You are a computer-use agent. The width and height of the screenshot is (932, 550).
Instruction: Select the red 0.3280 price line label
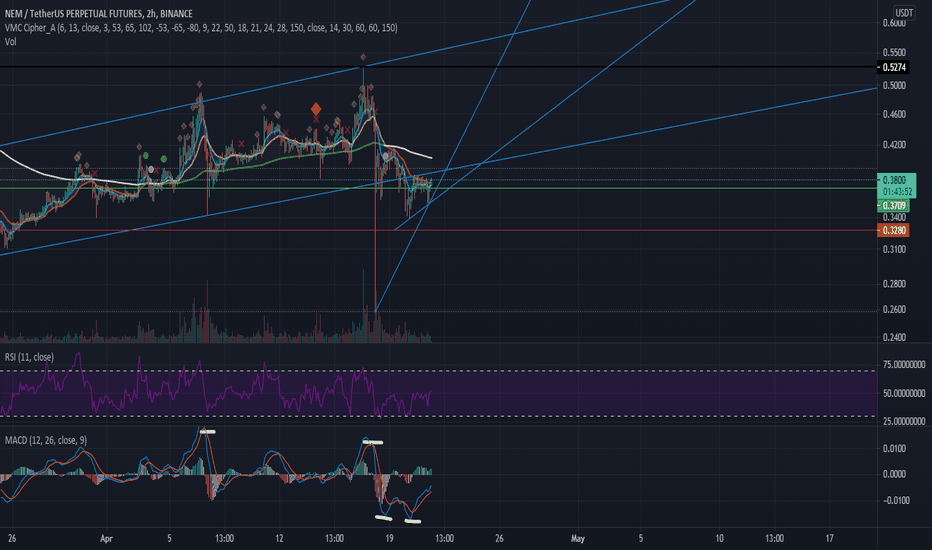tap(893, 230)
